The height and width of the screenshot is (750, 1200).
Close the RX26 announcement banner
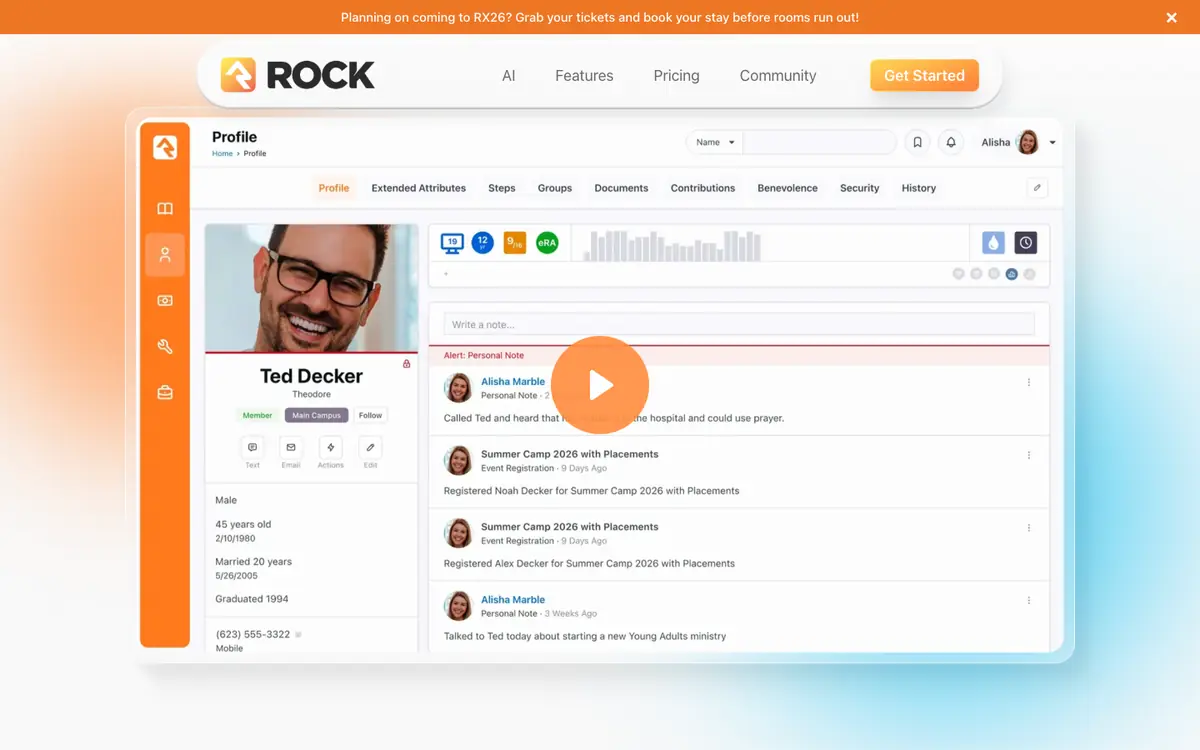click(1171, 17)
